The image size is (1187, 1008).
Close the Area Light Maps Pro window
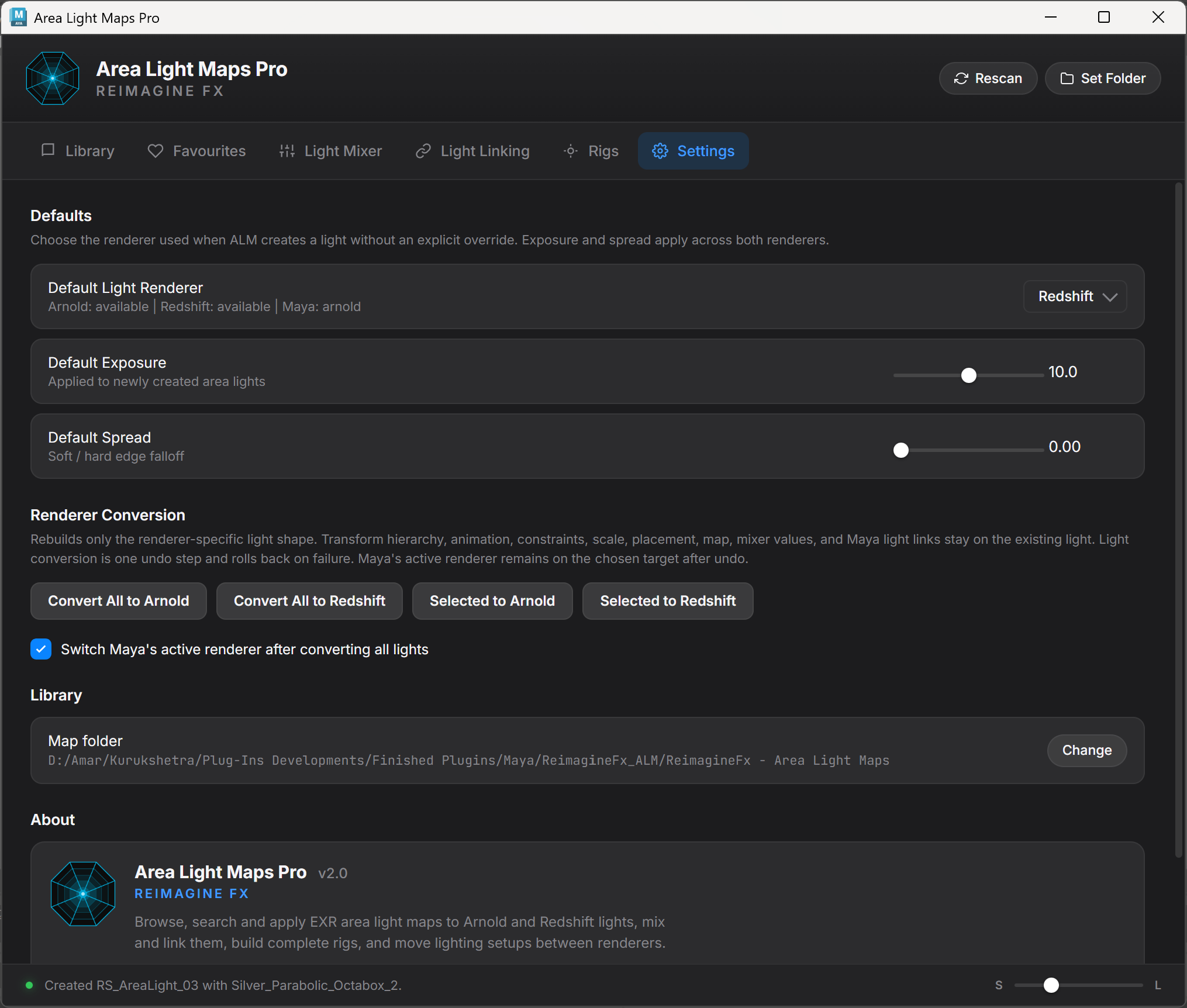coord(1158,17)
